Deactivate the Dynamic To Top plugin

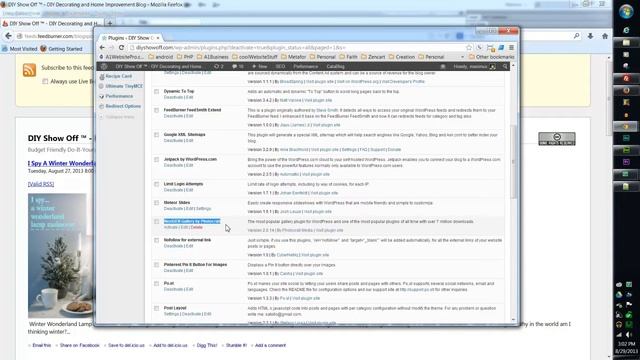point(173,98)
